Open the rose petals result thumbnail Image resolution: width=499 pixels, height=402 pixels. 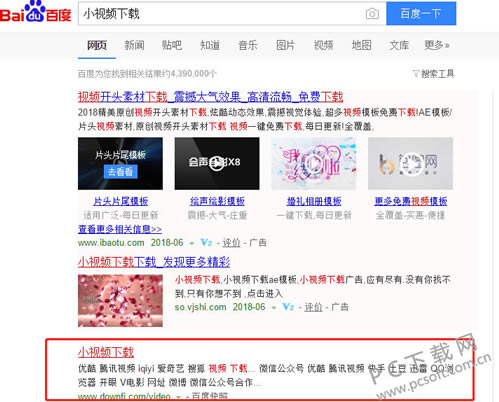click(x=120, y=300)
